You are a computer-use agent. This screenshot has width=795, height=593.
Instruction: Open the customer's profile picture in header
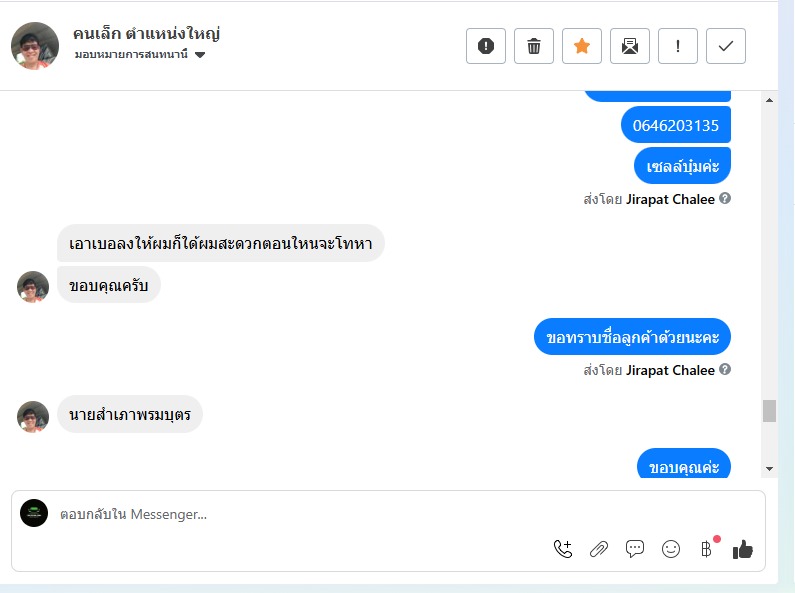click(x=35, y=46)
